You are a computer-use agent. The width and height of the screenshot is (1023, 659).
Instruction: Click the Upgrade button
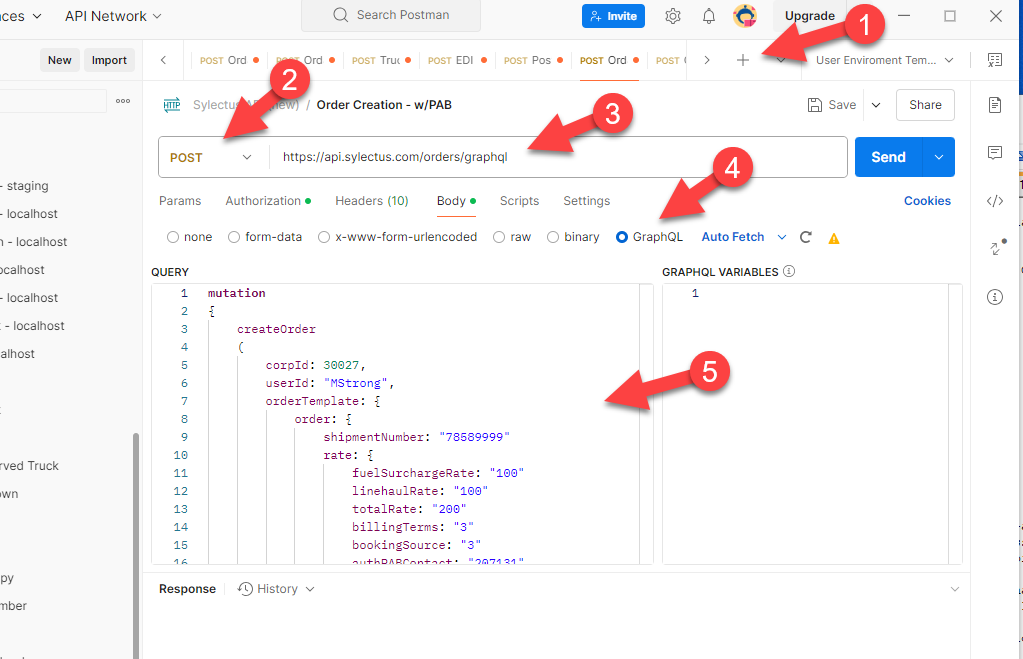(x=810, y=16)
